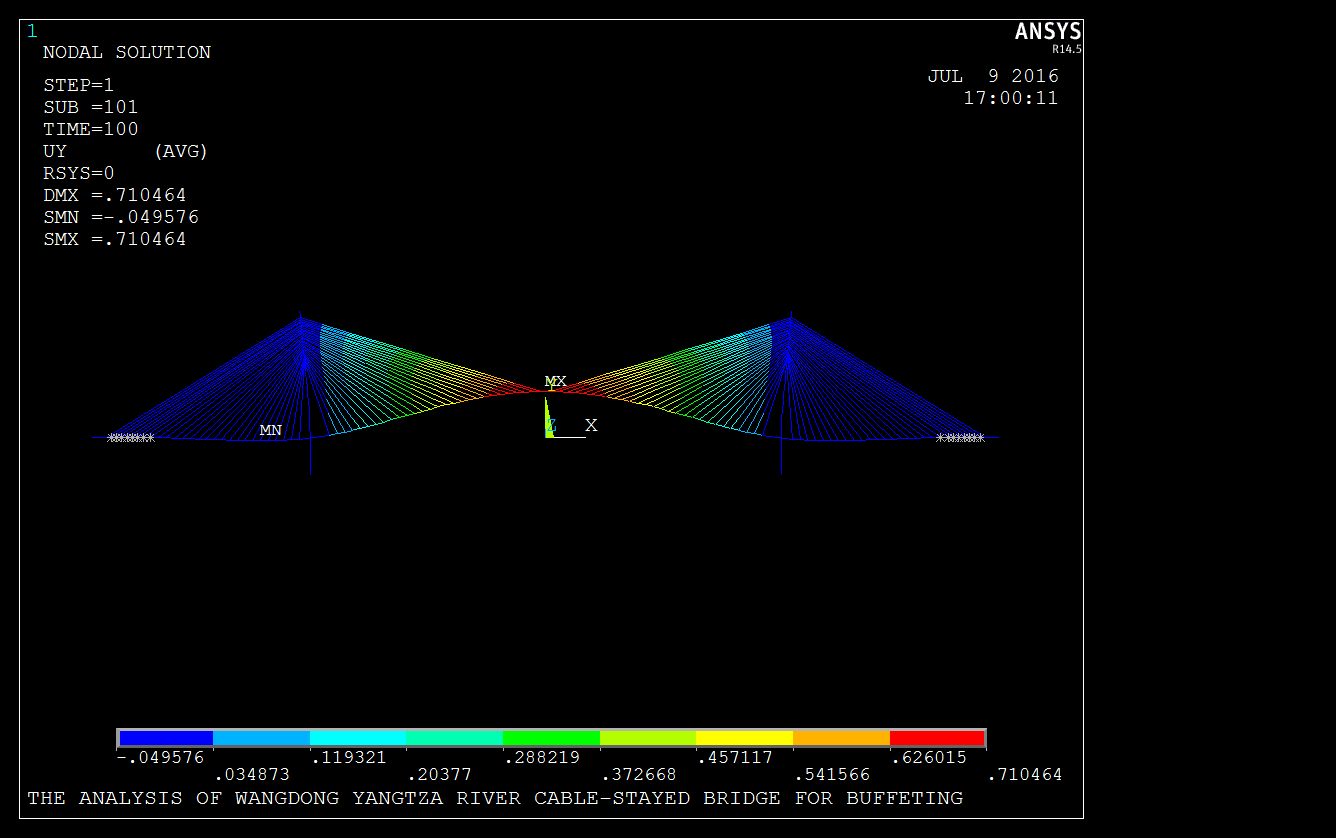Click the 'TIME=100' text
This screenshot has width=1336, height=838.
[x=91, y=129]
